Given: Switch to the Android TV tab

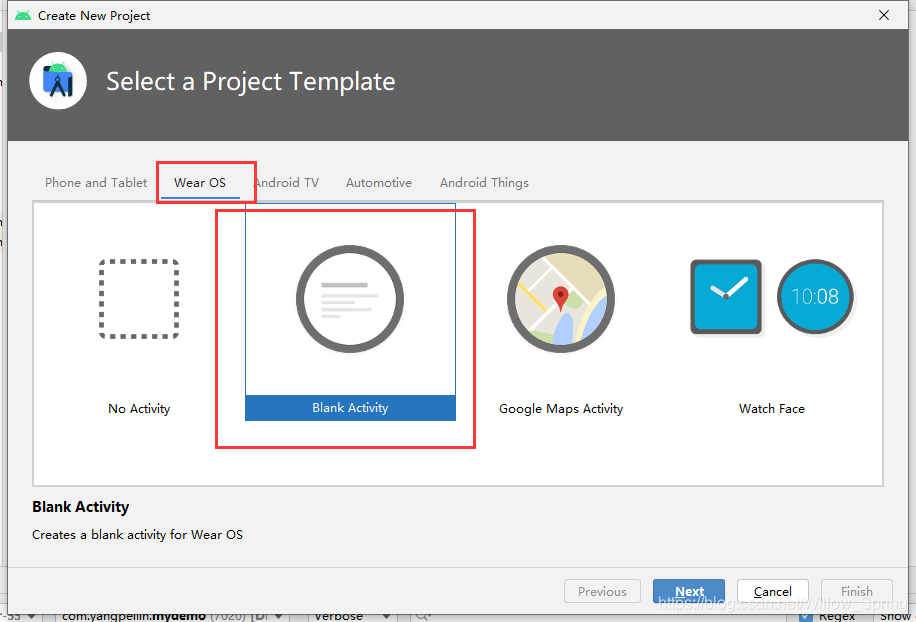Looking at the screenshot, I should (x=287, y=183).
